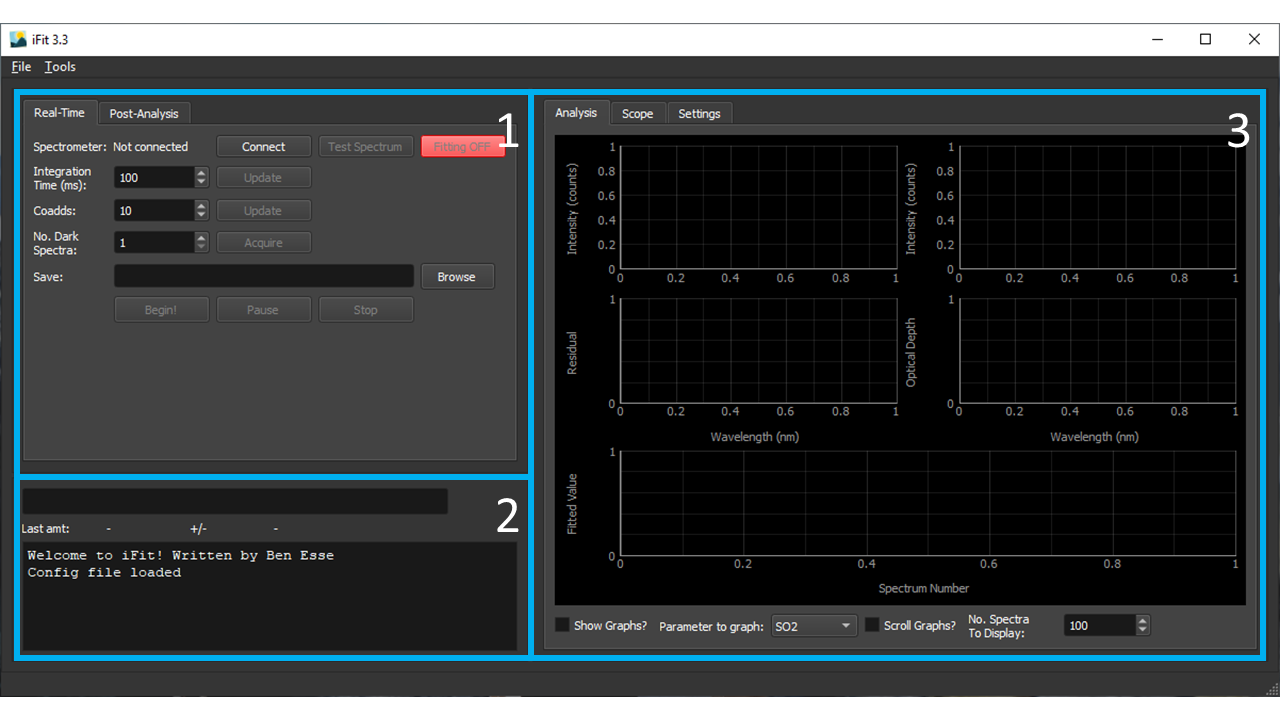The height and width of the screenshot is (720, 1280).
Task: Click the iFit app icon in title bar
Action: point(18,40)
